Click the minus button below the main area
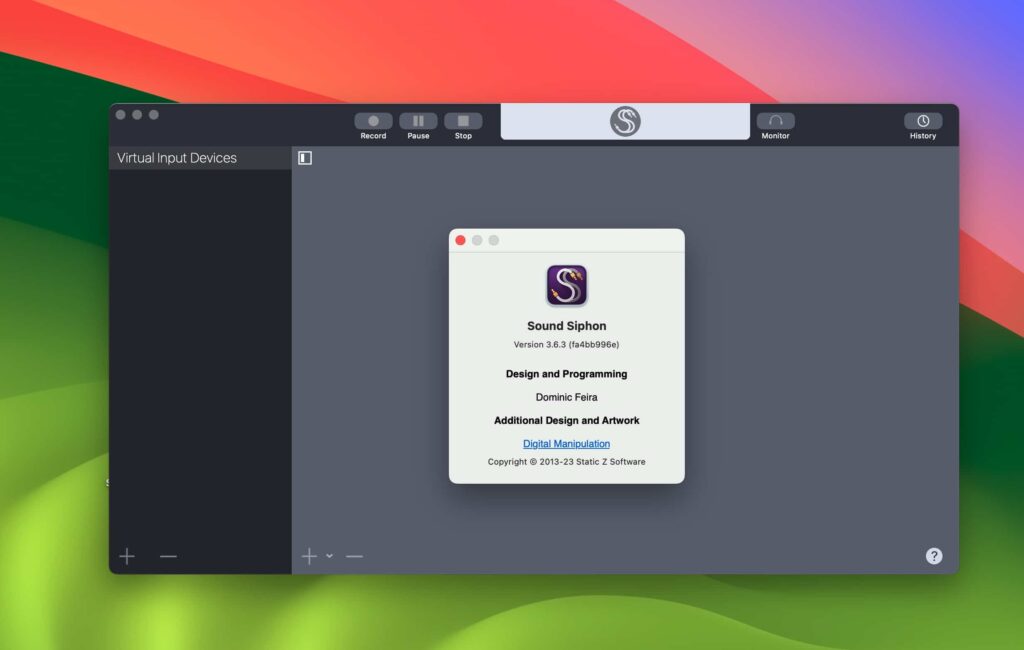This screenshot has width=1024, height=650. (x=354, y=555)
